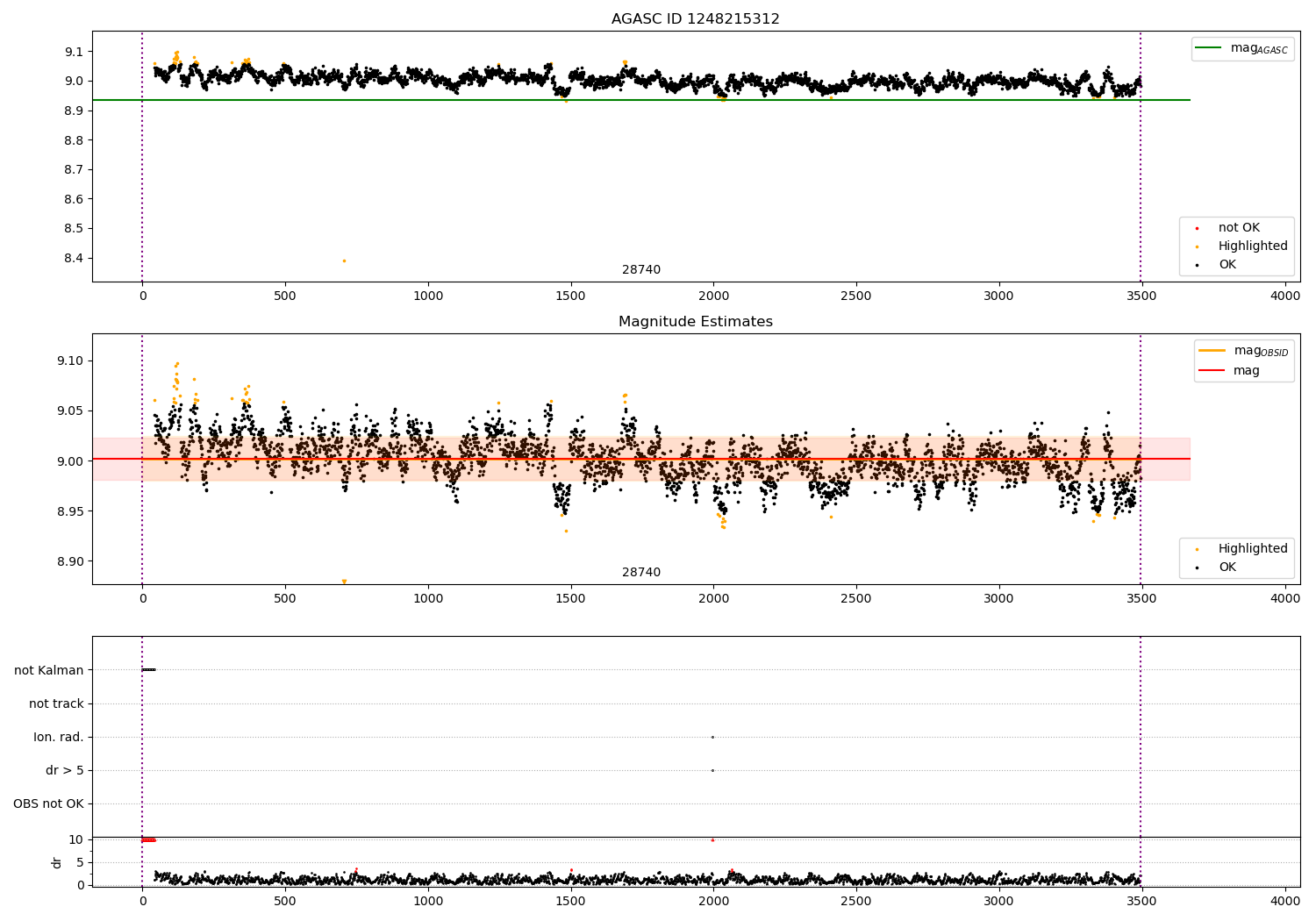This screenshot has height=921, width=1316.
Task: Click "Highlighted" legend entry in Magnitude Estimates plot
Action: click(1240, 549)
